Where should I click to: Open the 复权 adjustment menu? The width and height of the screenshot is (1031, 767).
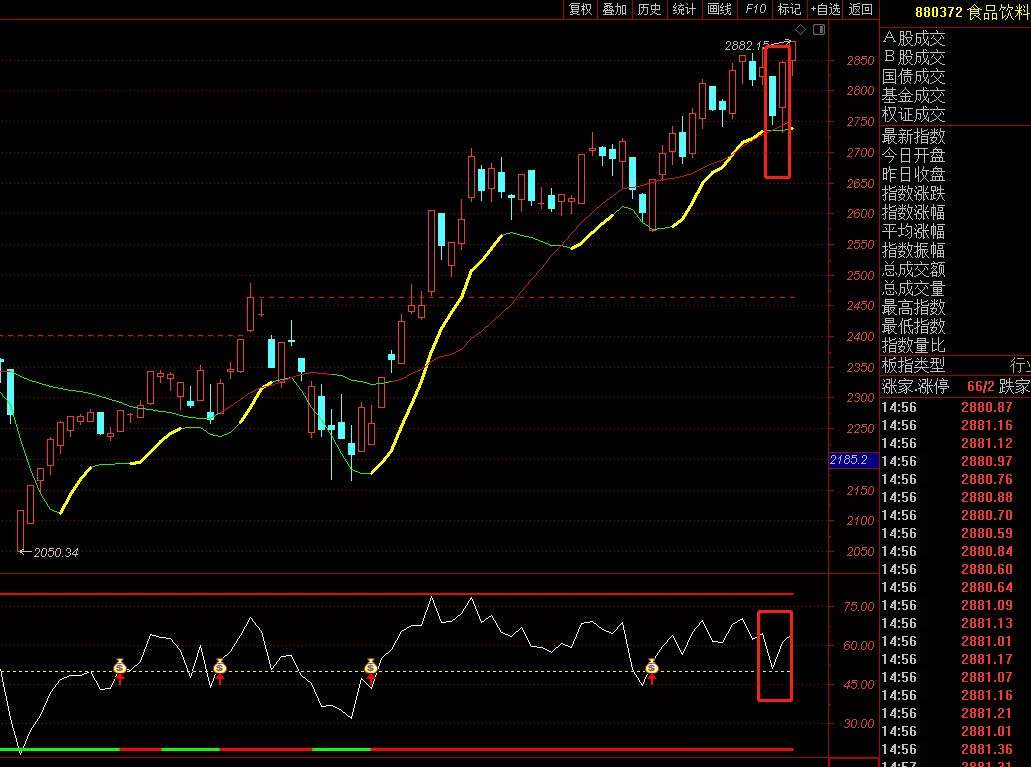point(580,9)
